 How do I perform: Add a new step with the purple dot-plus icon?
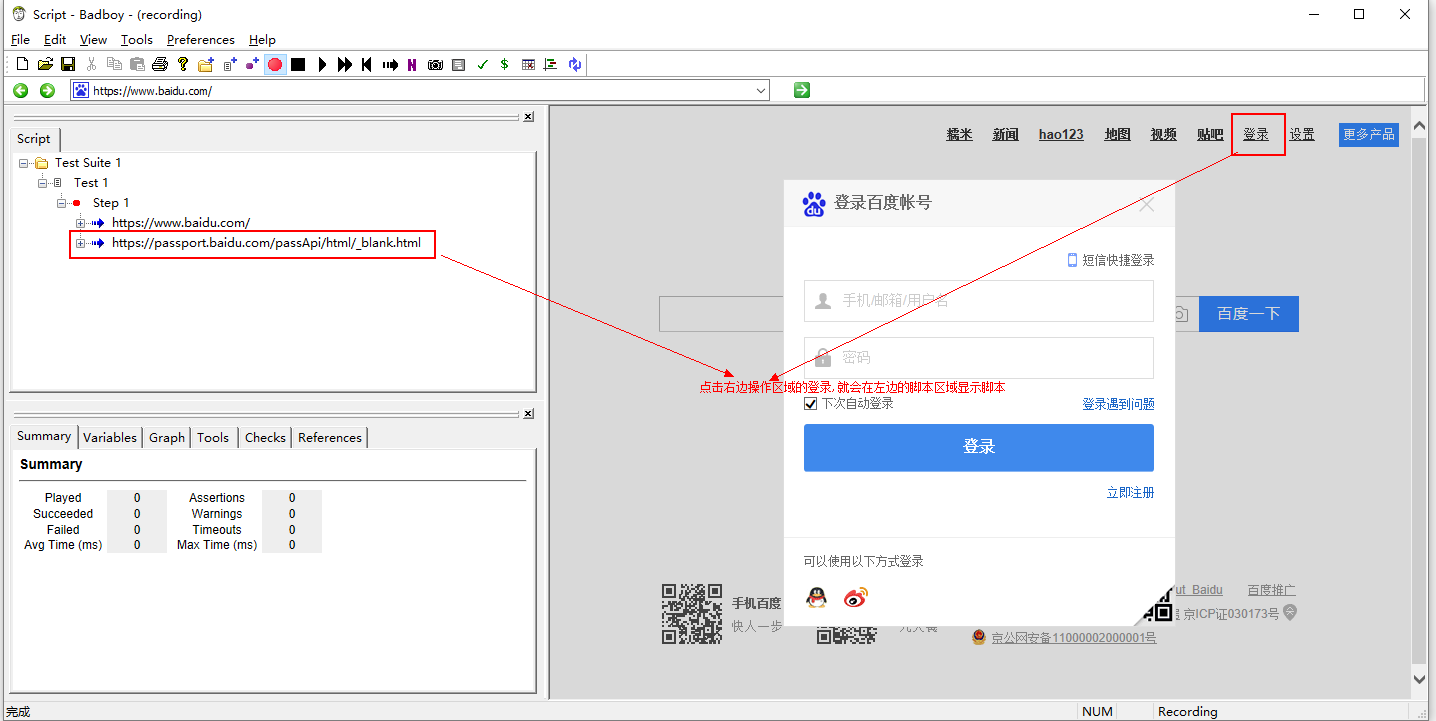coord(252,64)
